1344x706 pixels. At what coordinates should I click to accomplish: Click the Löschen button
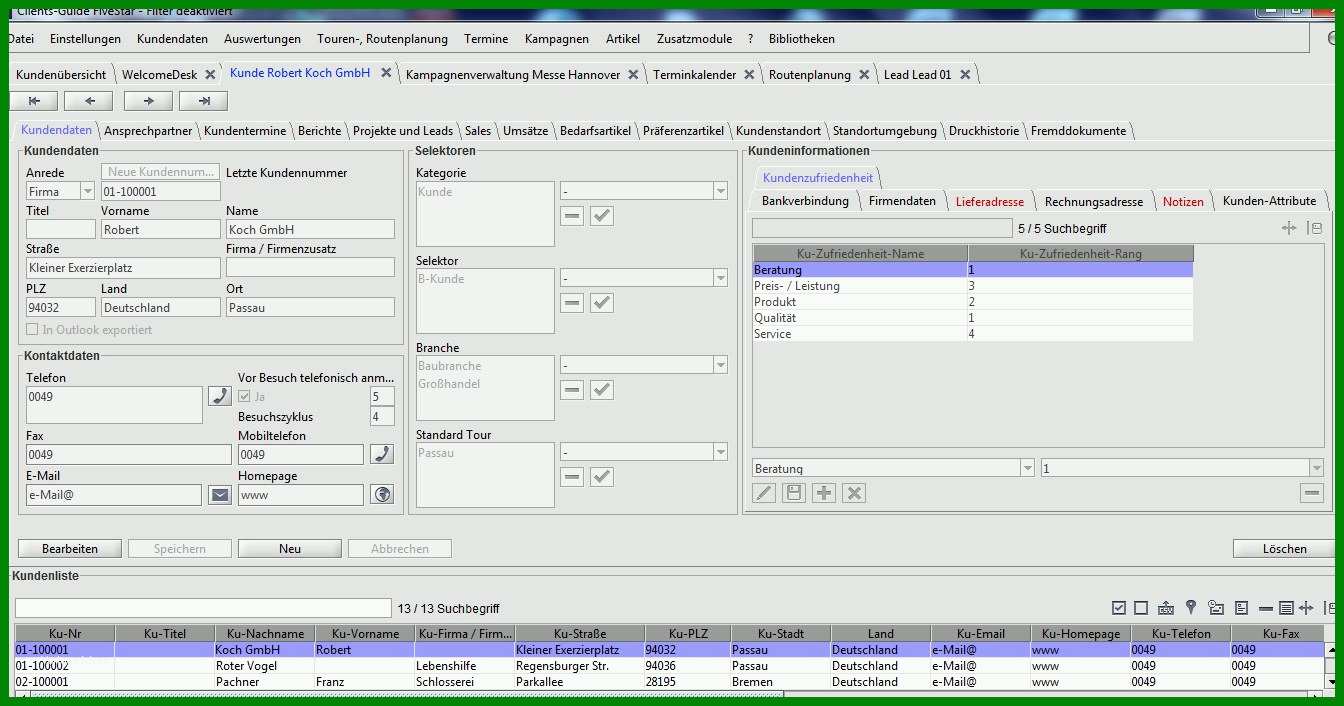point(1284,549)
